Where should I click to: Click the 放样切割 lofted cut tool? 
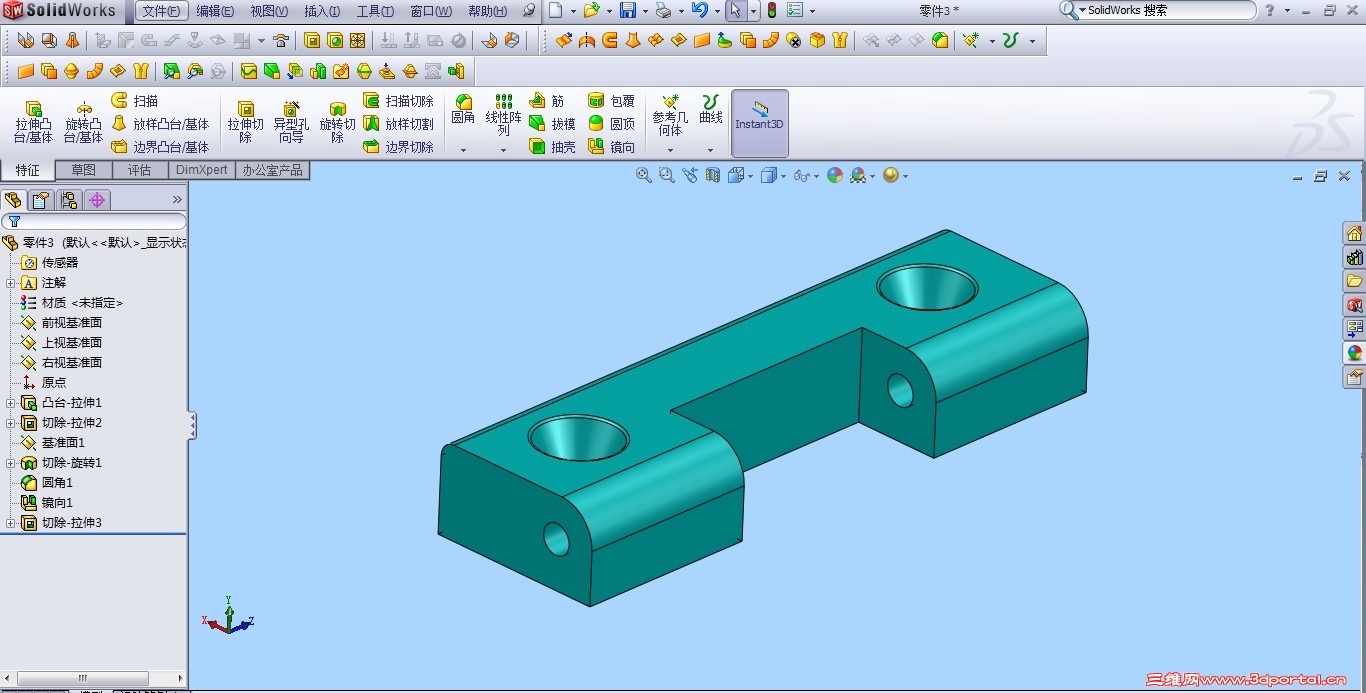point(398,124)
